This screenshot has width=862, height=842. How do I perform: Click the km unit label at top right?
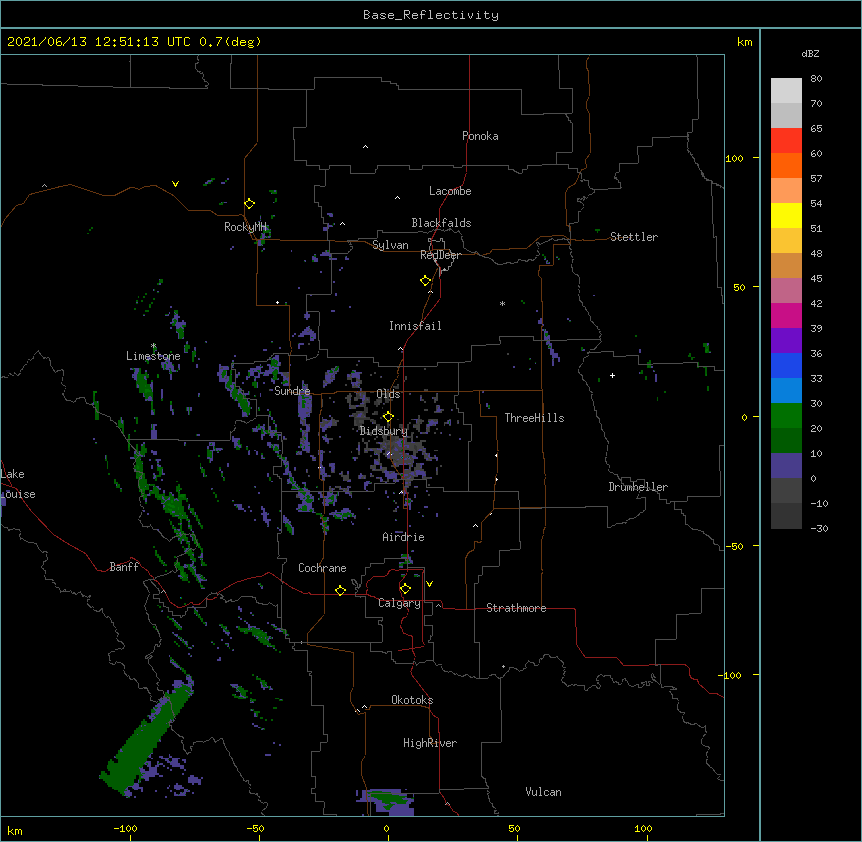744,42
